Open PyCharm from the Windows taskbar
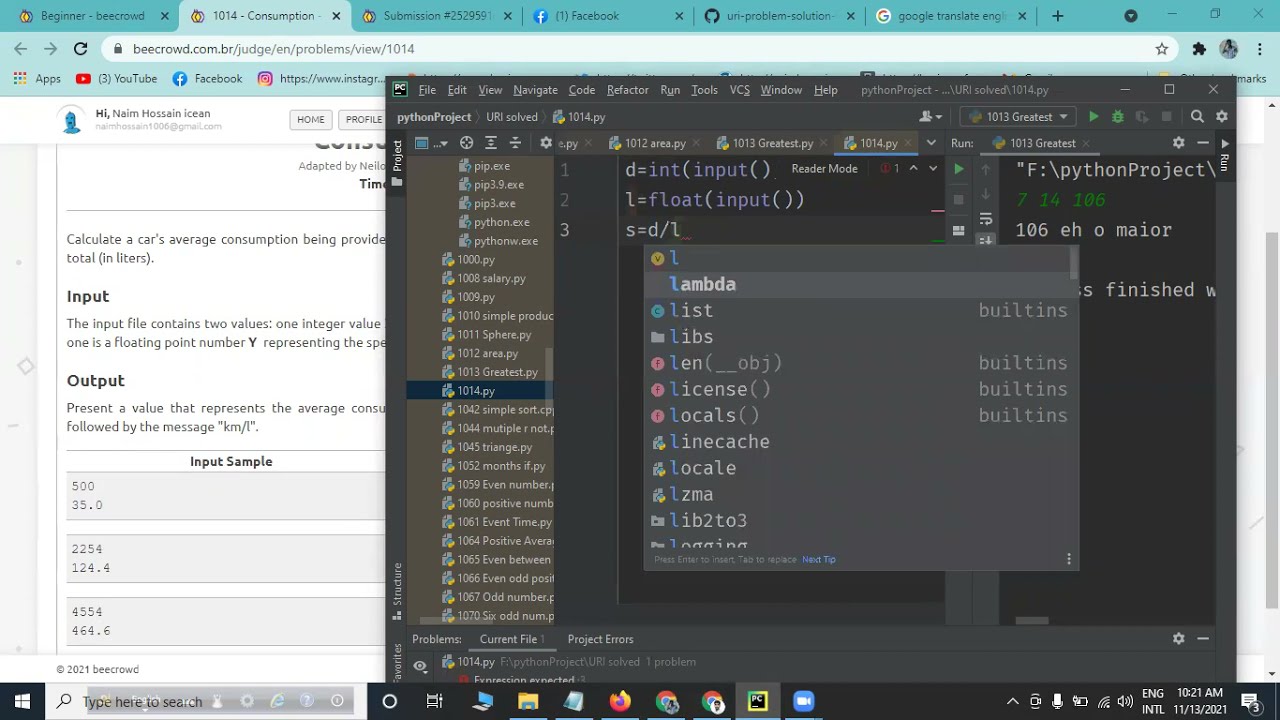Viewport: 1280px width, 720px height. [757, 701]
